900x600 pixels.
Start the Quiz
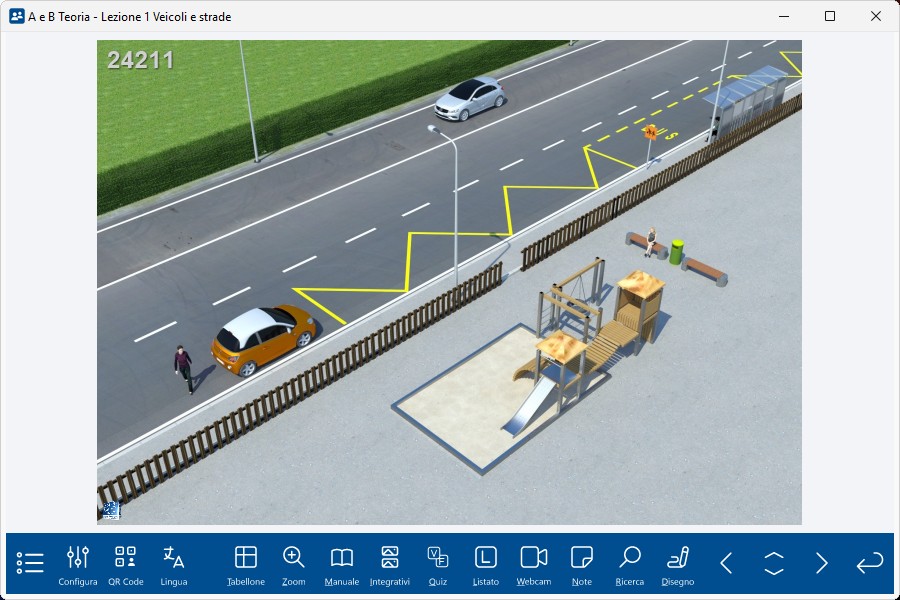[438, 565]
